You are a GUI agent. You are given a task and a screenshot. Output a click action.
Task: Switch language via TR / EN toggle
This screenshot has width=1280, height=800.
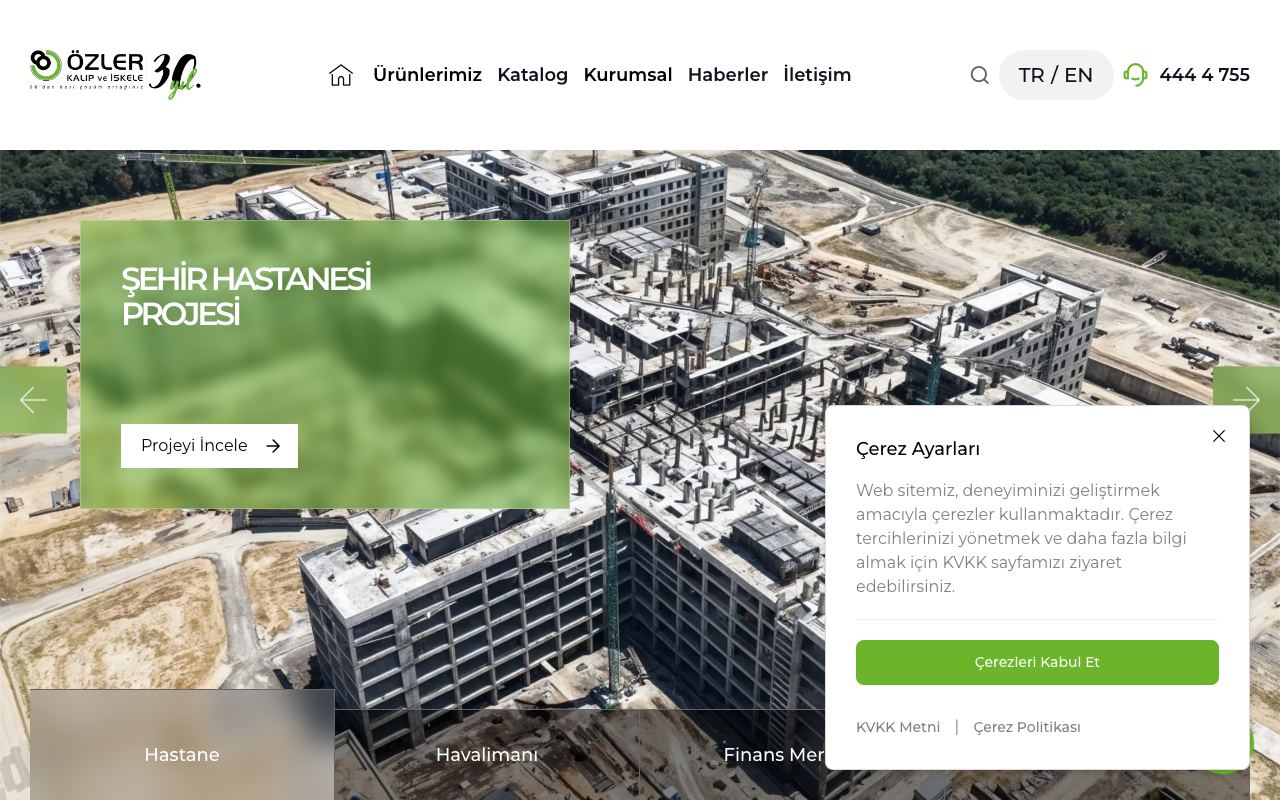pos(1056,75)
